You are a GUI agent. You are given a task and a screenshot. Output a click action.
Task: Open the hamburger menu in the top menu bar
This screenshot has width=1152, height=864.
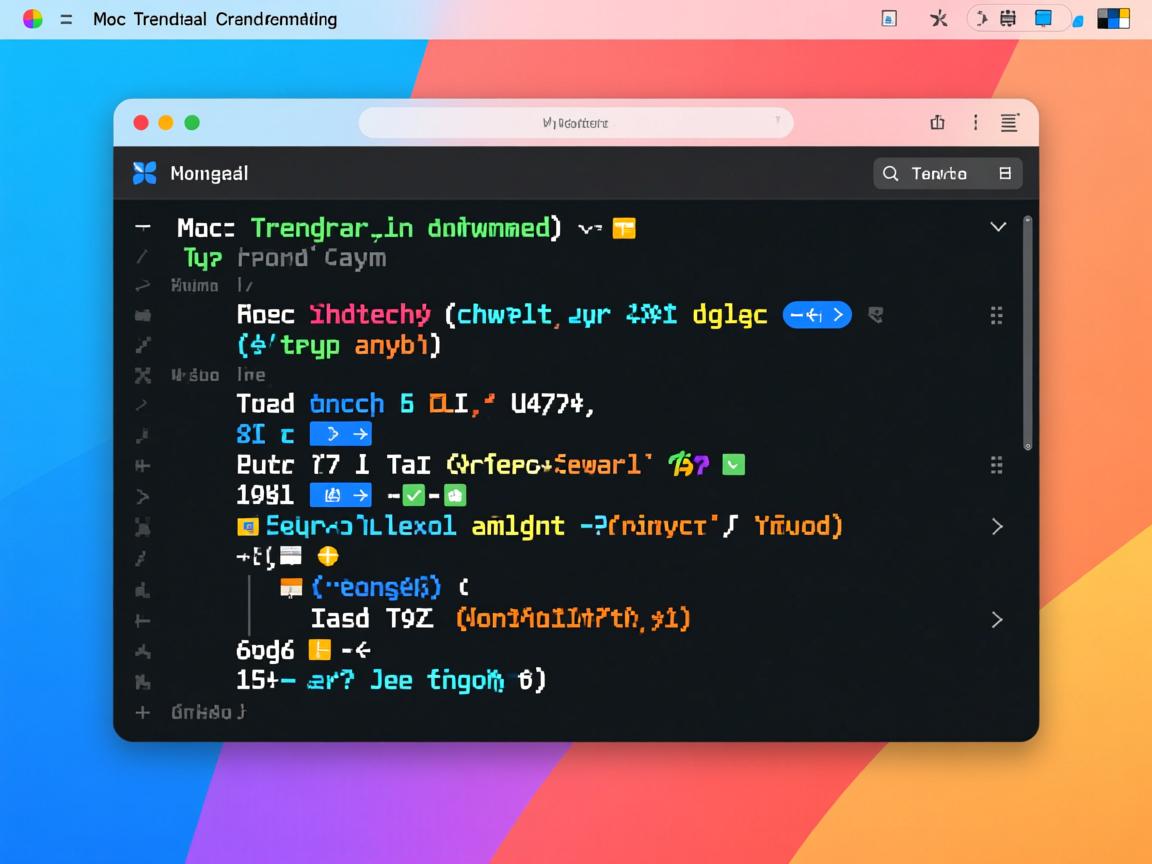click(x=66, y=19)
